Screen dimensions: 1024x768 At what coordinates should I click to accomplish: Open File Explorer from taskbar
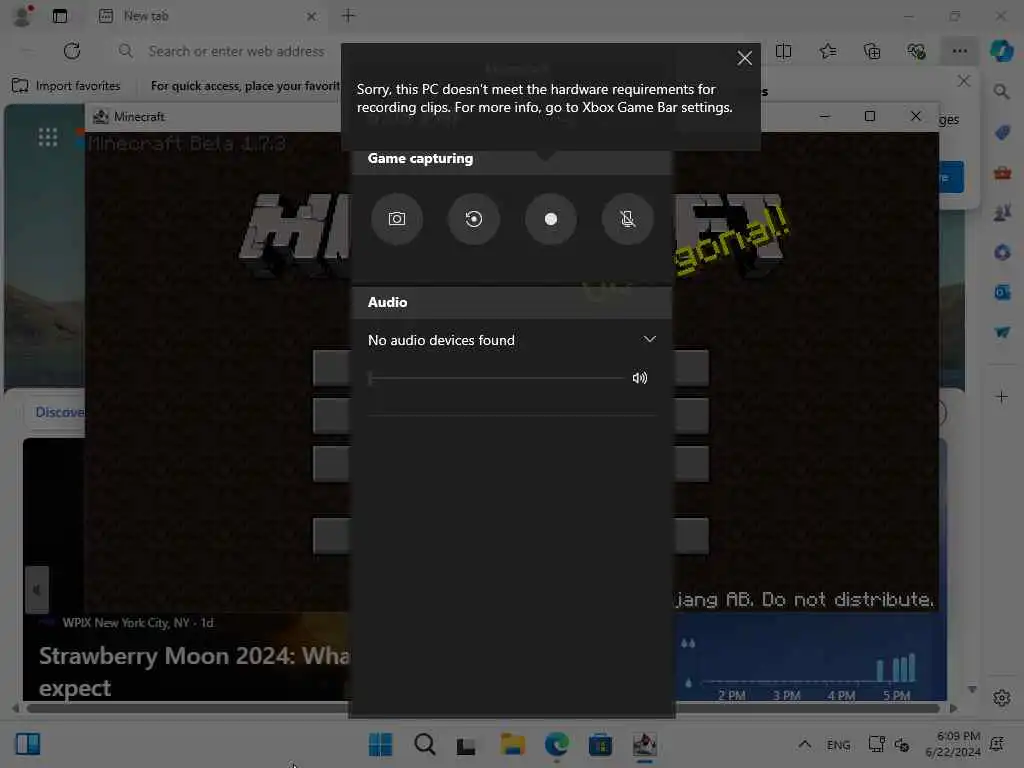click(513, 744)
